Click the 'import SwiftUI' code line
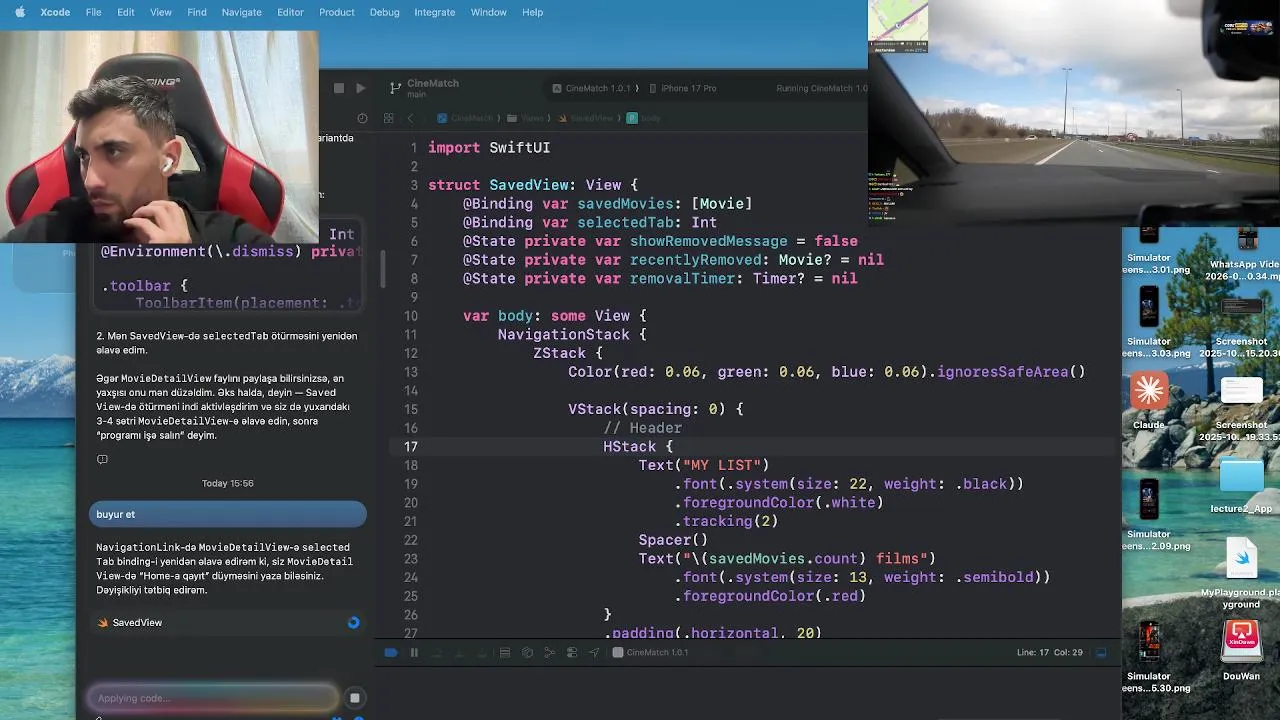 (489, 148)
